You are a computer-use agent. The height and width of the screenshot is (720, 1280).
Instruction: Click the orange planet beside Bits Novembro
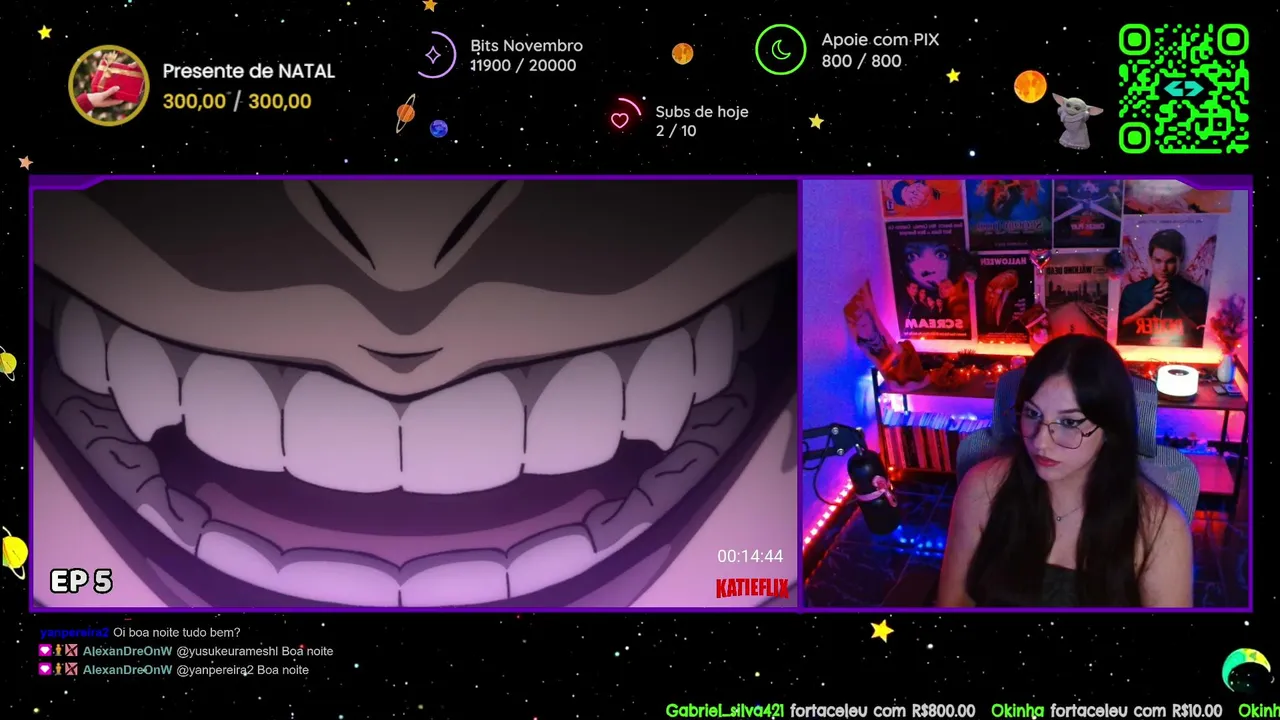[x=682, y=53]
